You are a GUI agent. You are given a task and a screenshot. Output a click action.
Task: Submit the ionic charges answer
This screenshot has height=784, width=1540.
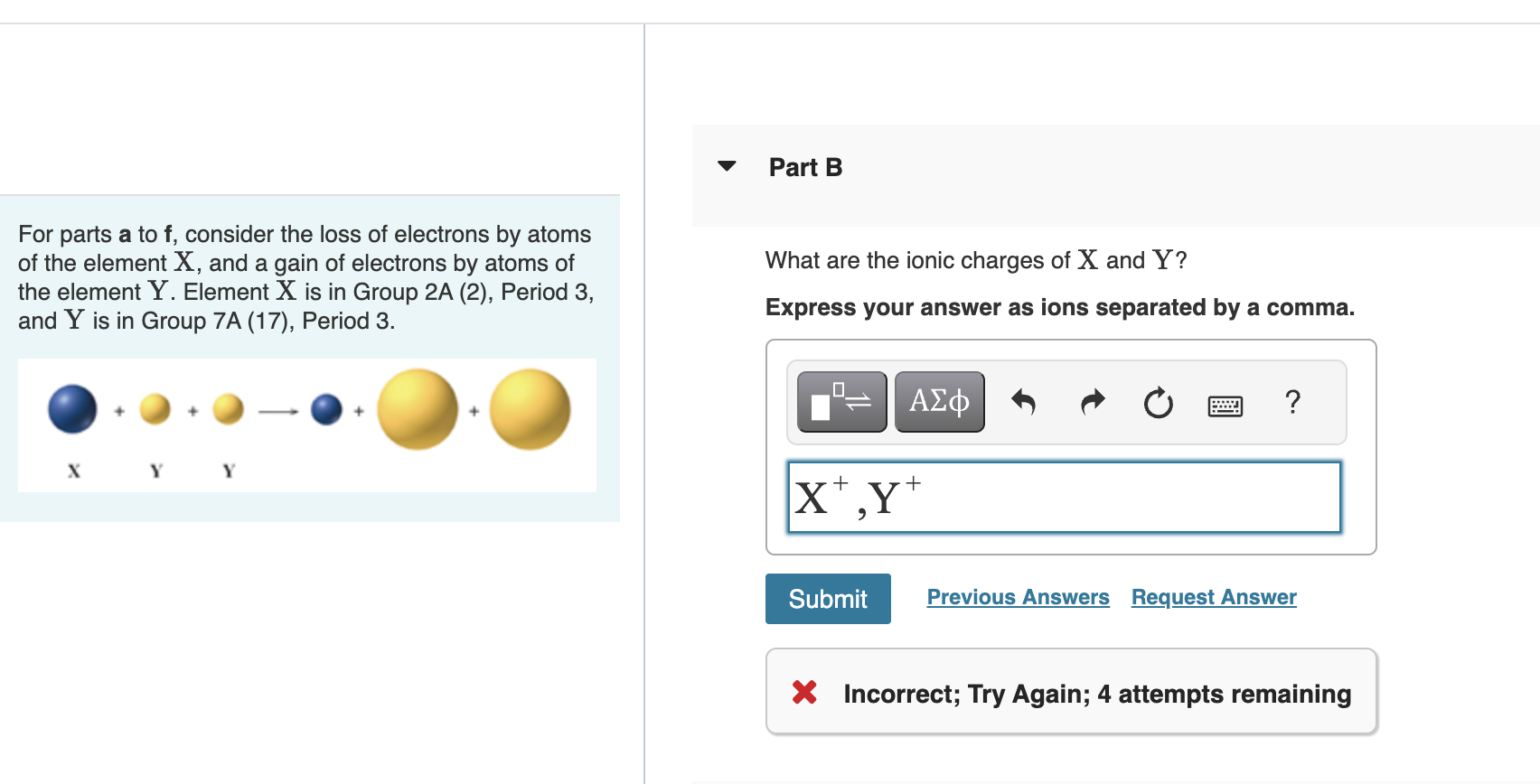(x=827, y=598)
